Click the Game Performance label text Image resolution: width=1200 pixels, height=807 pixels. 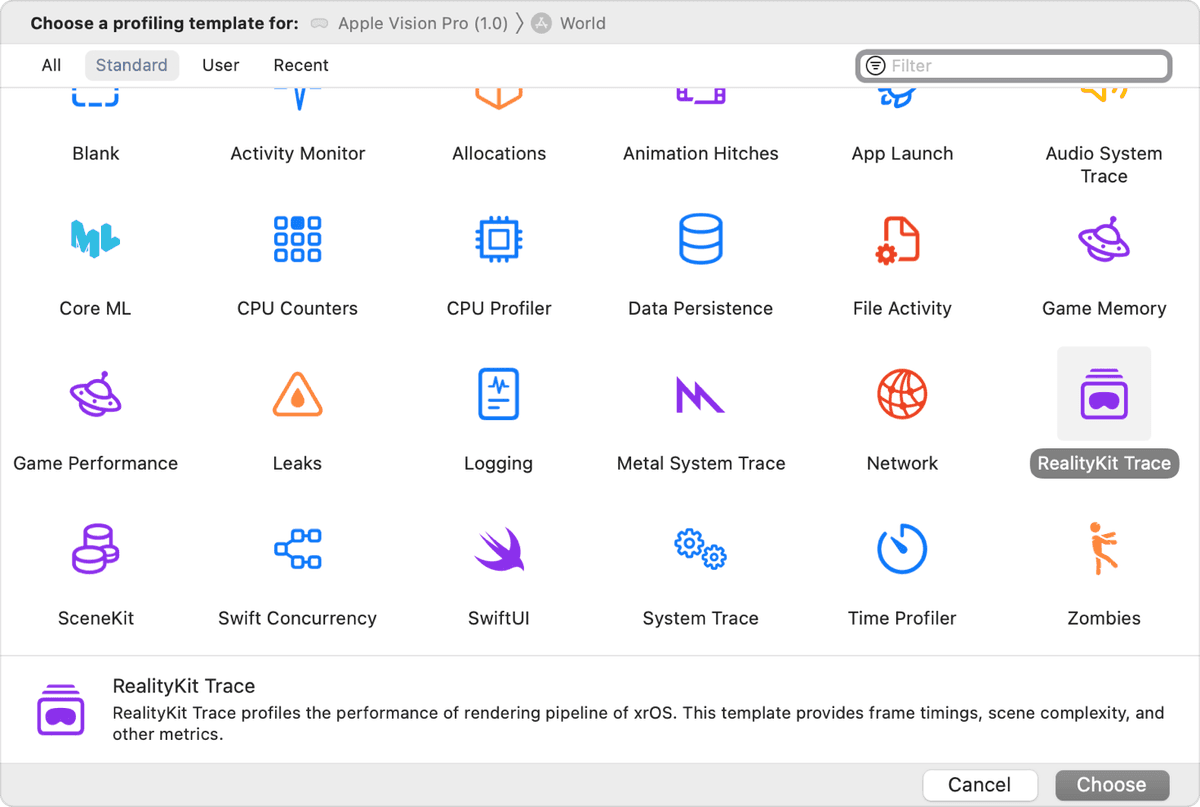[x=95, y=463]
